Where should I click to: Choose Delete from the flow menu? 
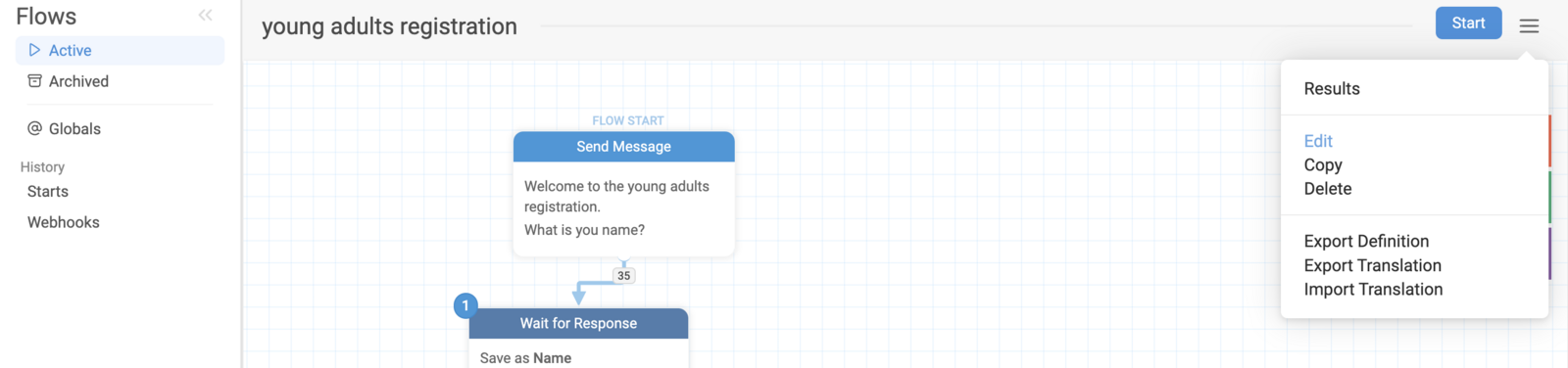[1328, 189]
